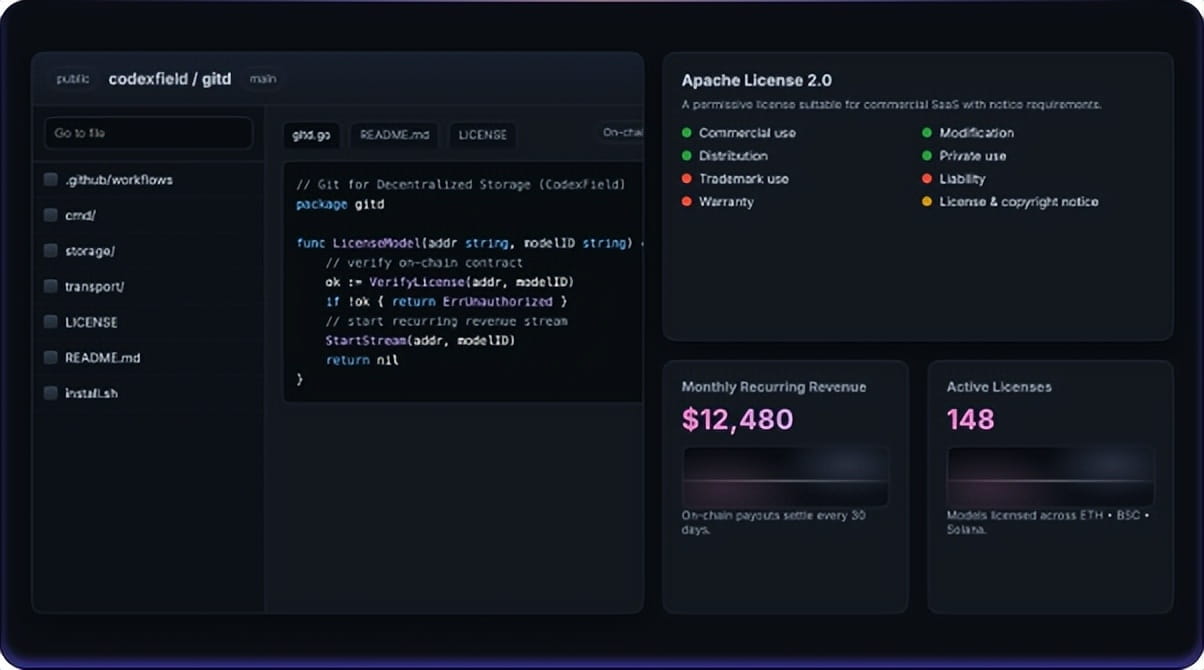
Task: Click the green dot beside Private use
Action: pos(927,156)
